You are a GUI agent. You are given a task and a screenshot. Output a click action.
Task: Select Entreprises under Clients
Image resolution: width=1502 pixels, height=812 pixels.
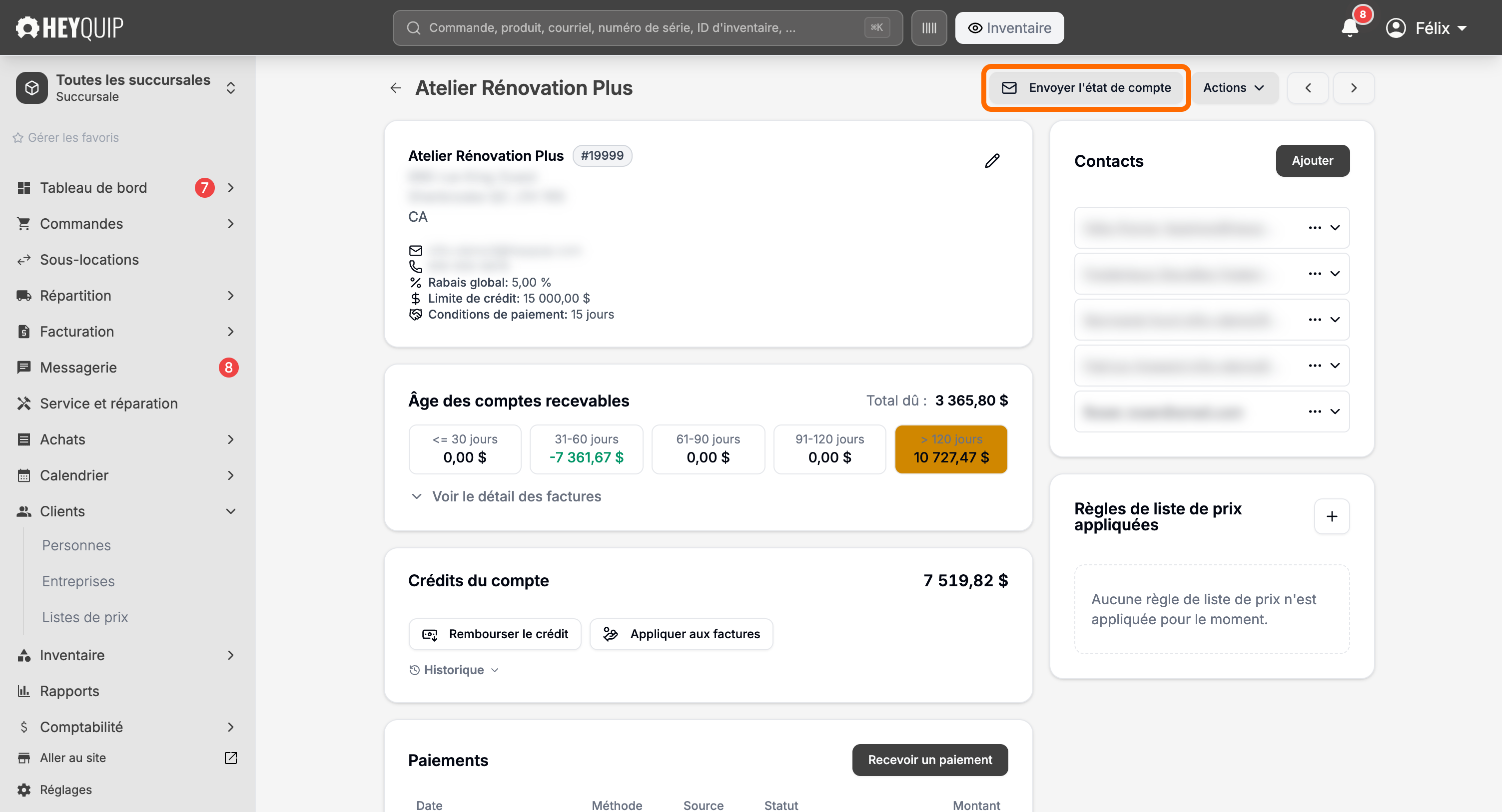tap(78, 581)
